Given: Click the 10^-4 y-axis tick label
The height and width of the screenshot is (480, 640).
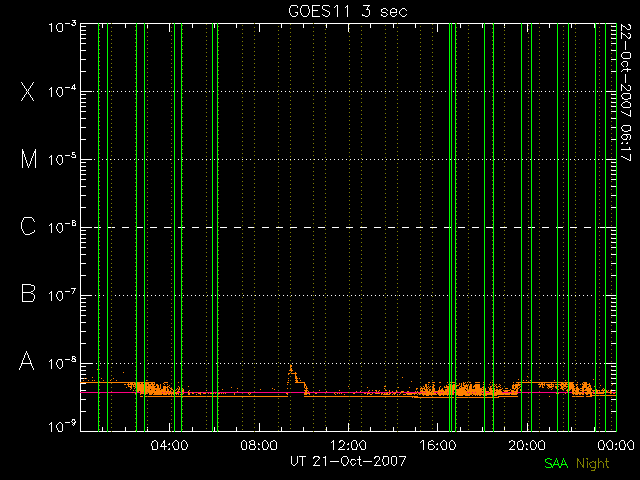Looking at the screenshot, I should point(62,91).
